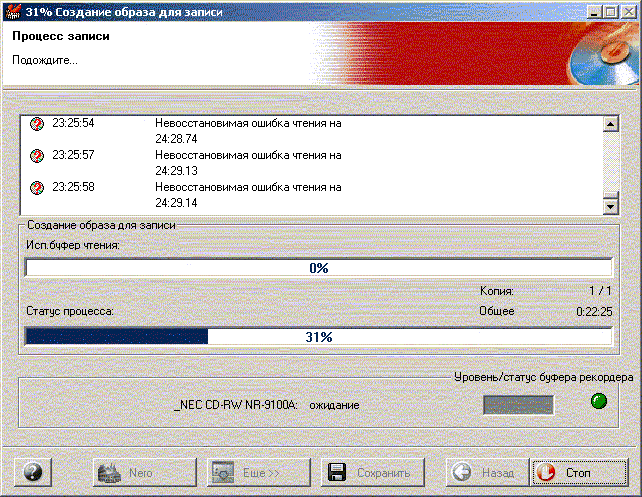Screen dimensions: 642x497
Task: Click the Исп.буфер чтения label
Action: [x=73, y=245]
